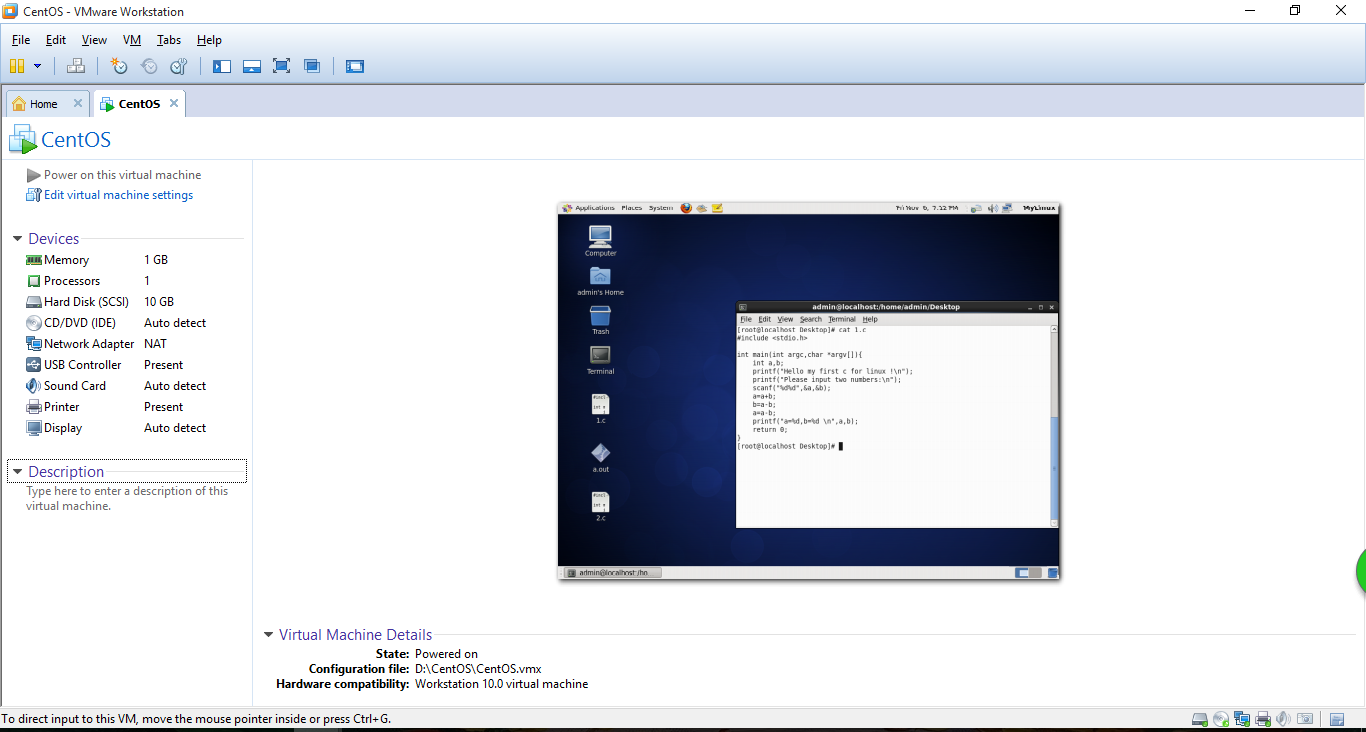Click the VM screen thumbnail preview

tap(808, 391)
